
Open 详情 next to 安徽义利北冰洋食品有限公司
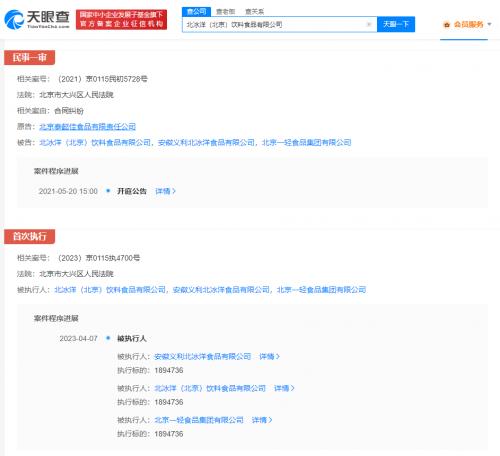[269, 357]
